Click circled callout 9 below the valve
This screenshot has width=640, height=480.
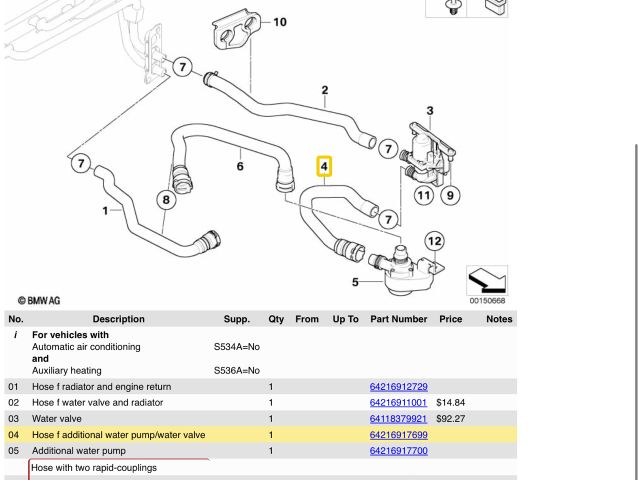[x=450, y=195]
